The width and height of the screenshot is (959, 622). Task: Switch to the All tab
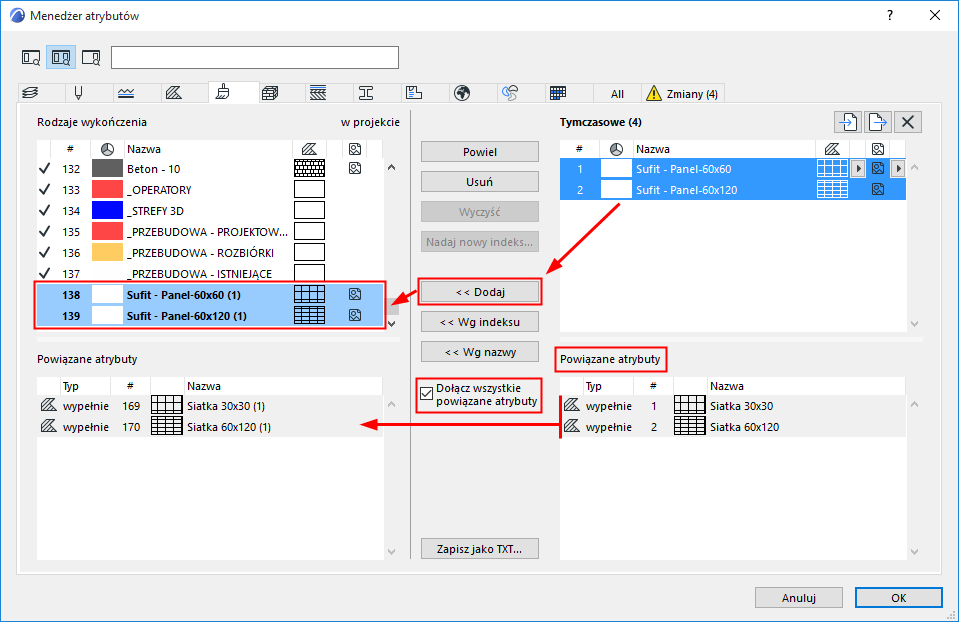coord(617,94)
